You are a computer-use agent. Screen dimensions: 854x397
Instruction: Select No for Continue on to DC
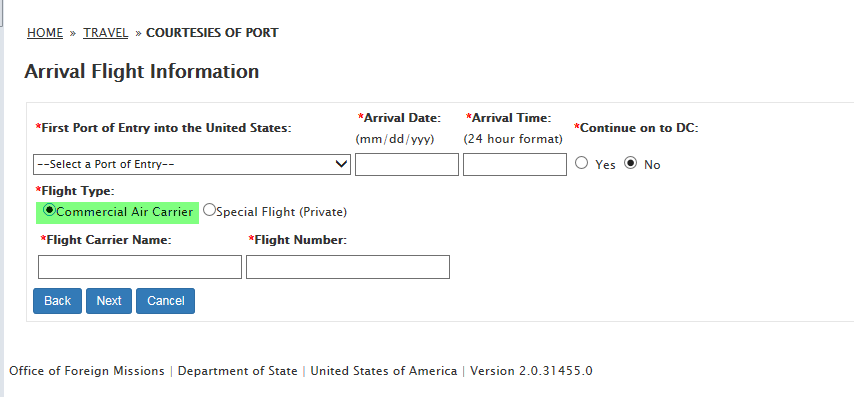pos(631,163)
